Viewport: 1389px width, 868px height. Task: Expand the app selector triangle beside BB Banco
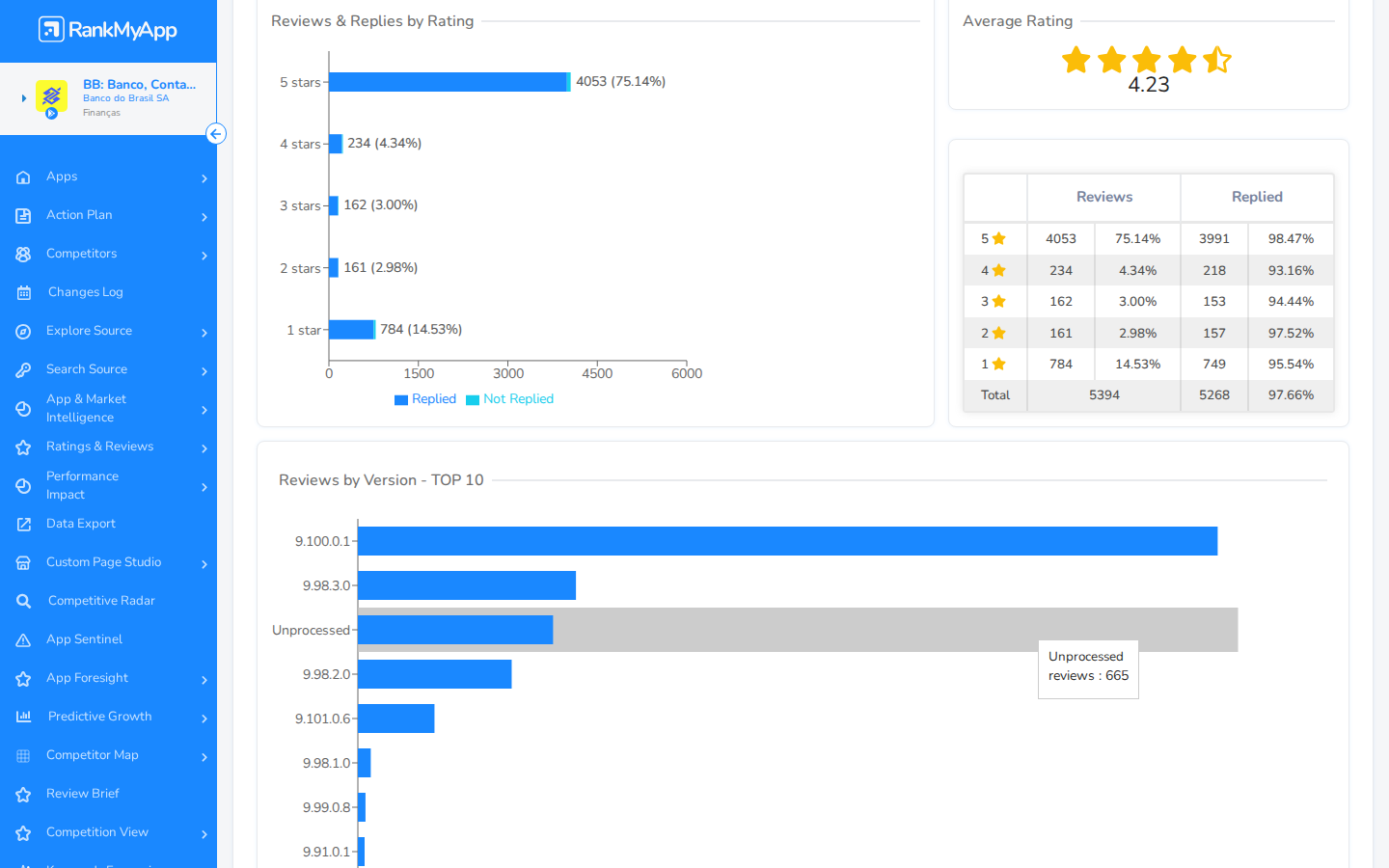23,98
